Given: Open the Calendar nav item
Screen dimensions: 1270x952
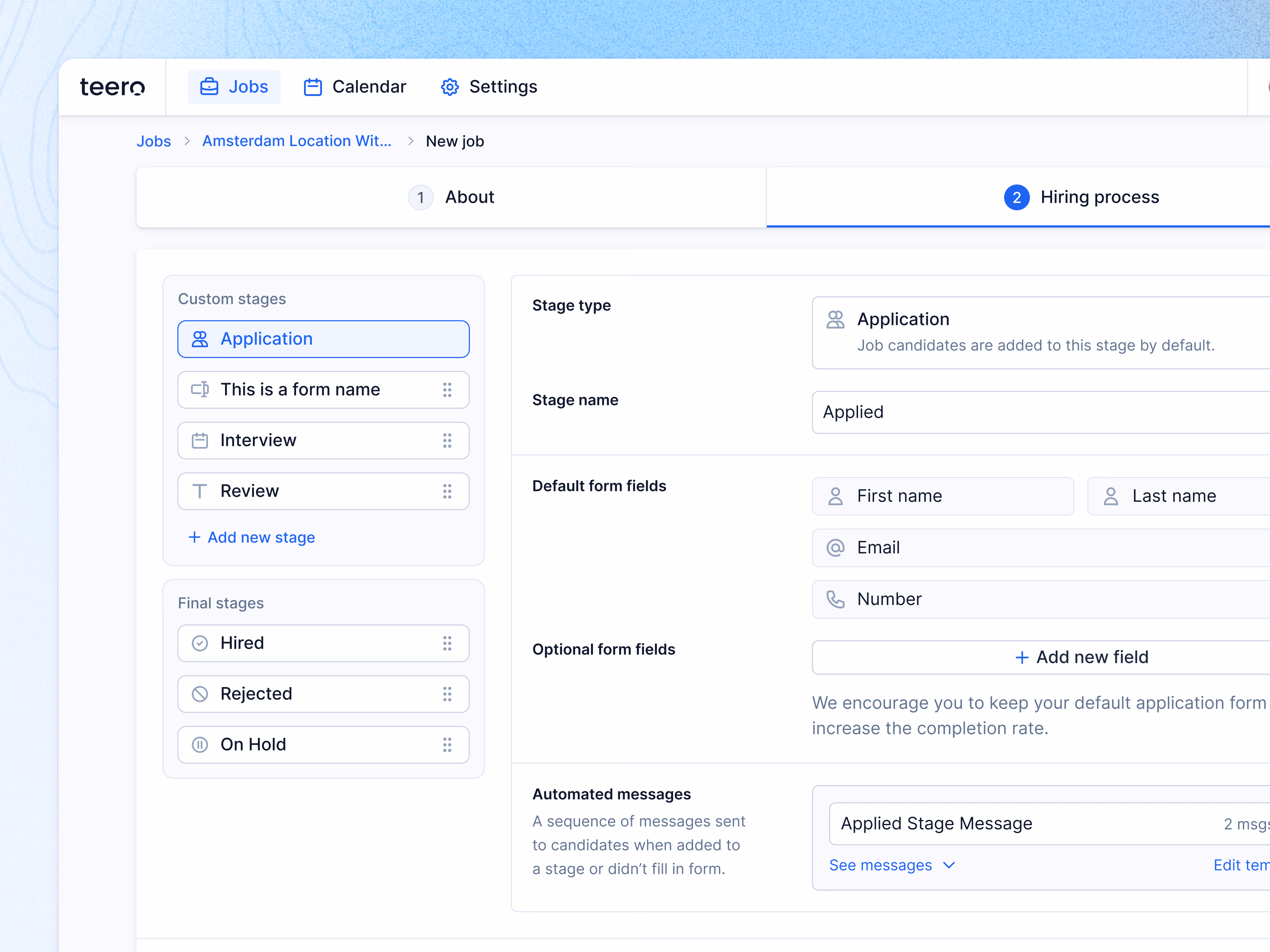Looking at the screenshot, I should (x=355, y=86).
